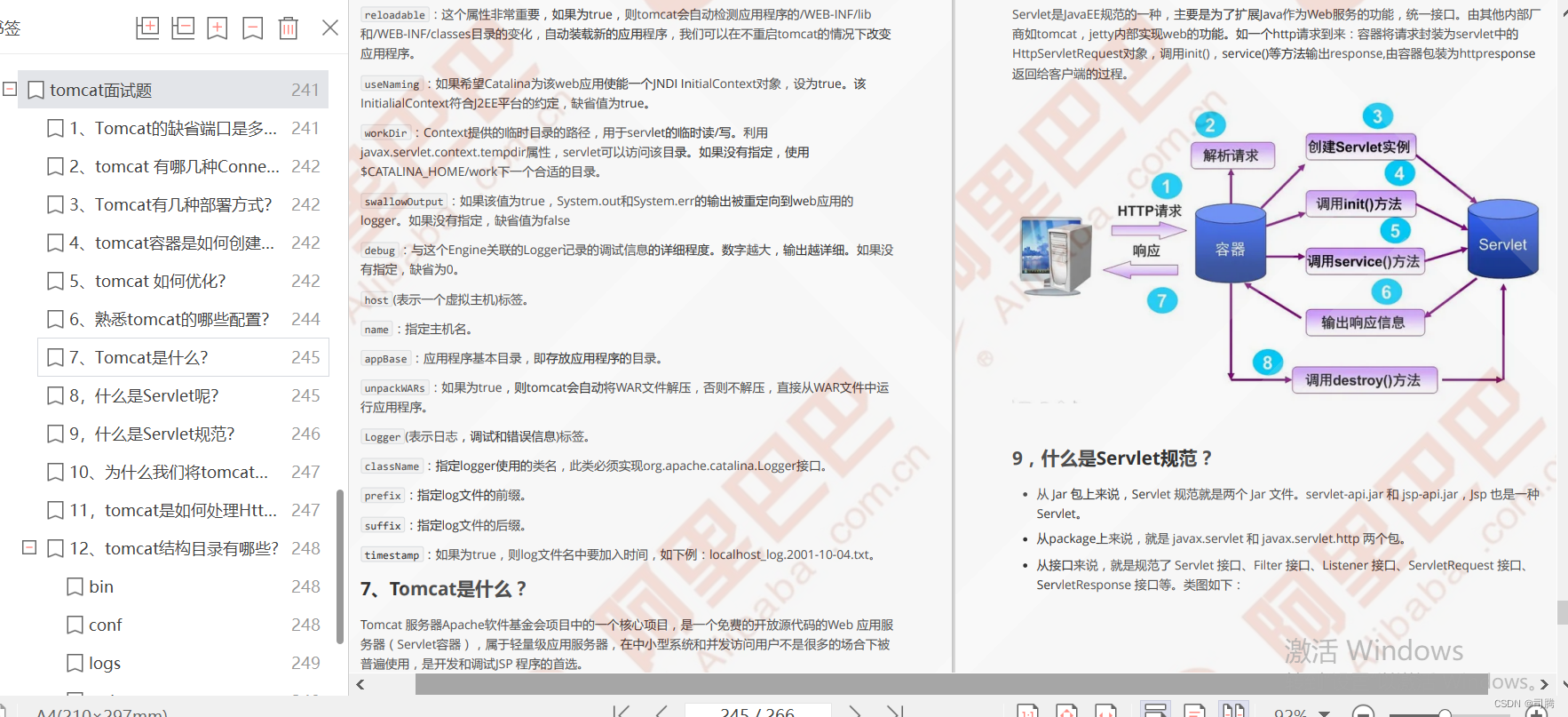Click the collapse all bookmarks icon
Screen dimensions: 1568x717
tap(183, 28)
